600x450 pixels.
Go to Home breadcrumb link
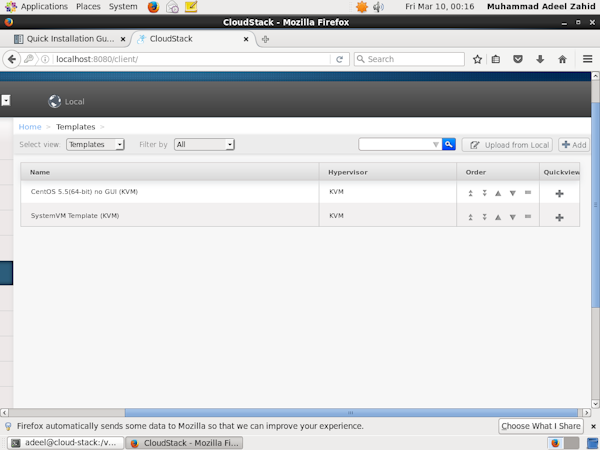pos(30,127)
